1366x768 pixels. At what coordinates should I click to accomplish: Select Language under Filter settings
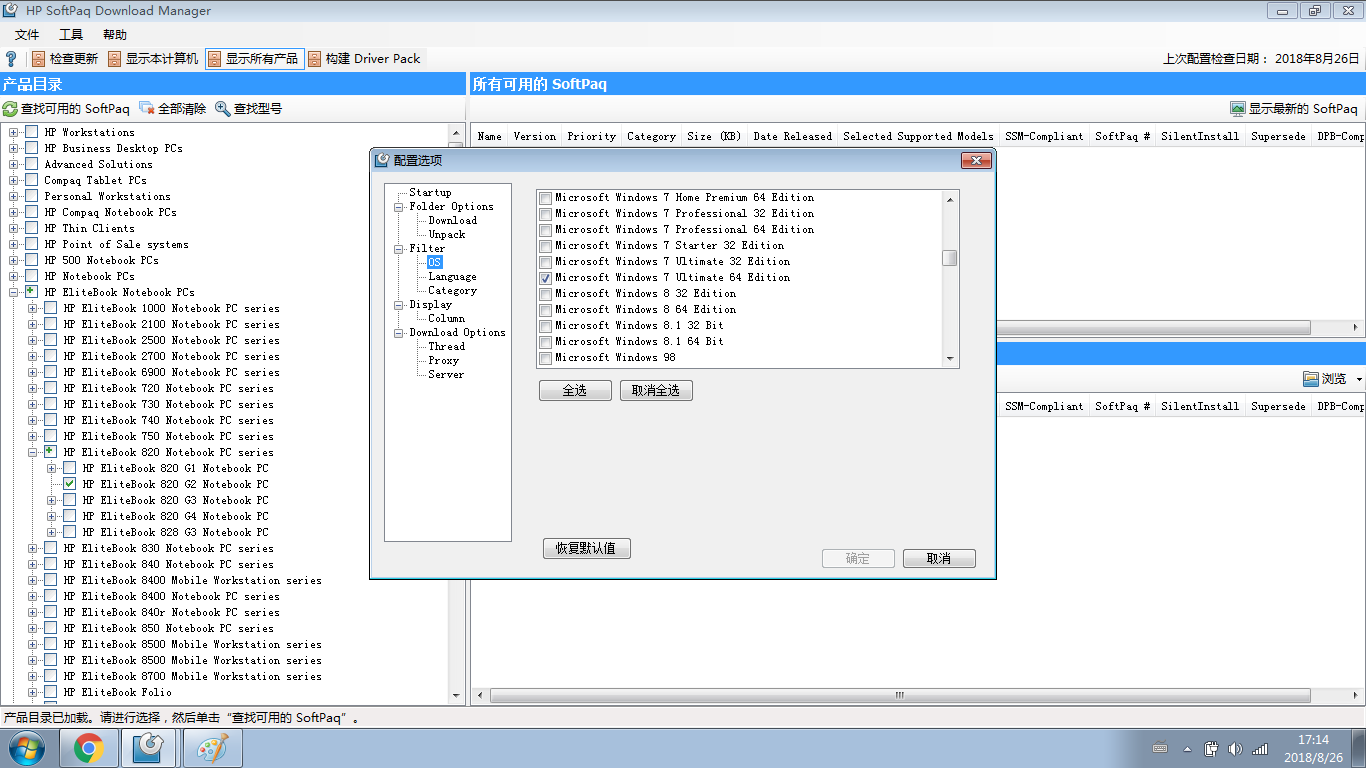(x=452, y=276)
